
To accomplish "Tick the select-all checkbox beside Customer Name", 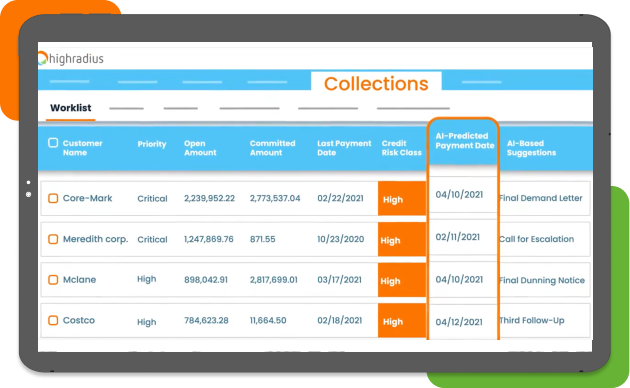I will tap(53, 143).
